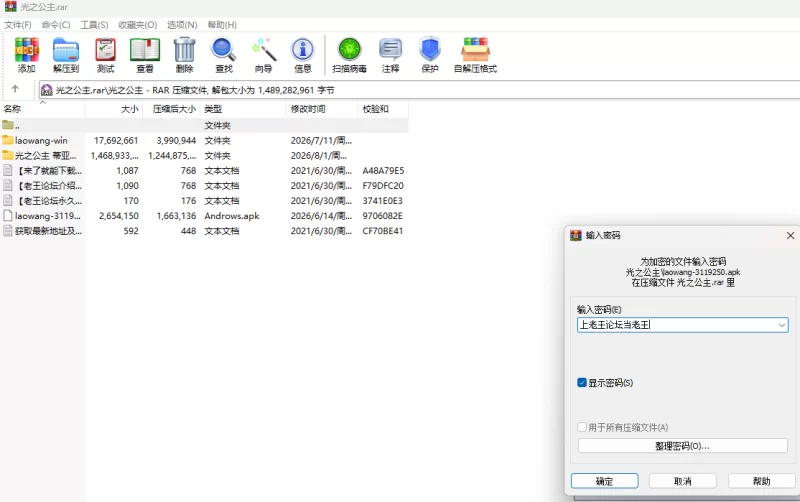Viewport: 800px width, 502px height.
Task: Toggle Use for all archives (用于所有压缩文件) checkbox
Action: 582,426
